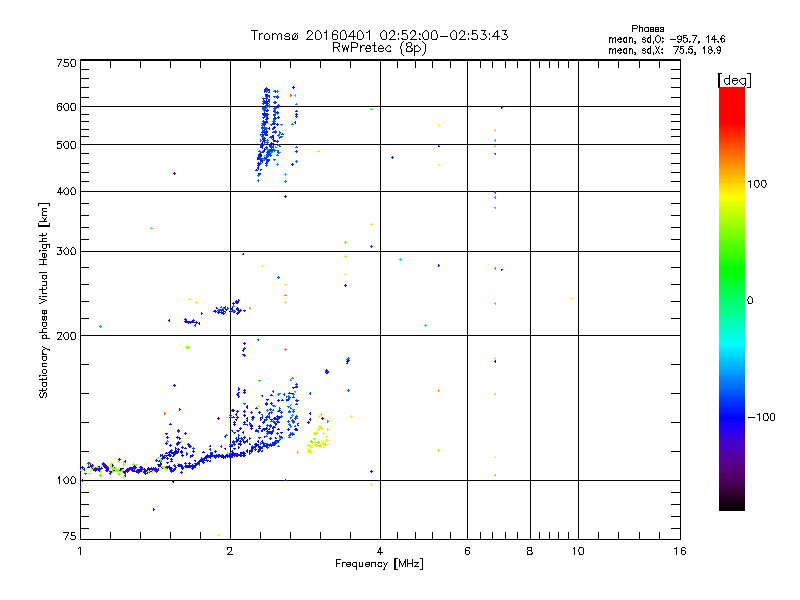Click the x-axis label '1'
Screen dimensions: 800x600
(80, 551)
